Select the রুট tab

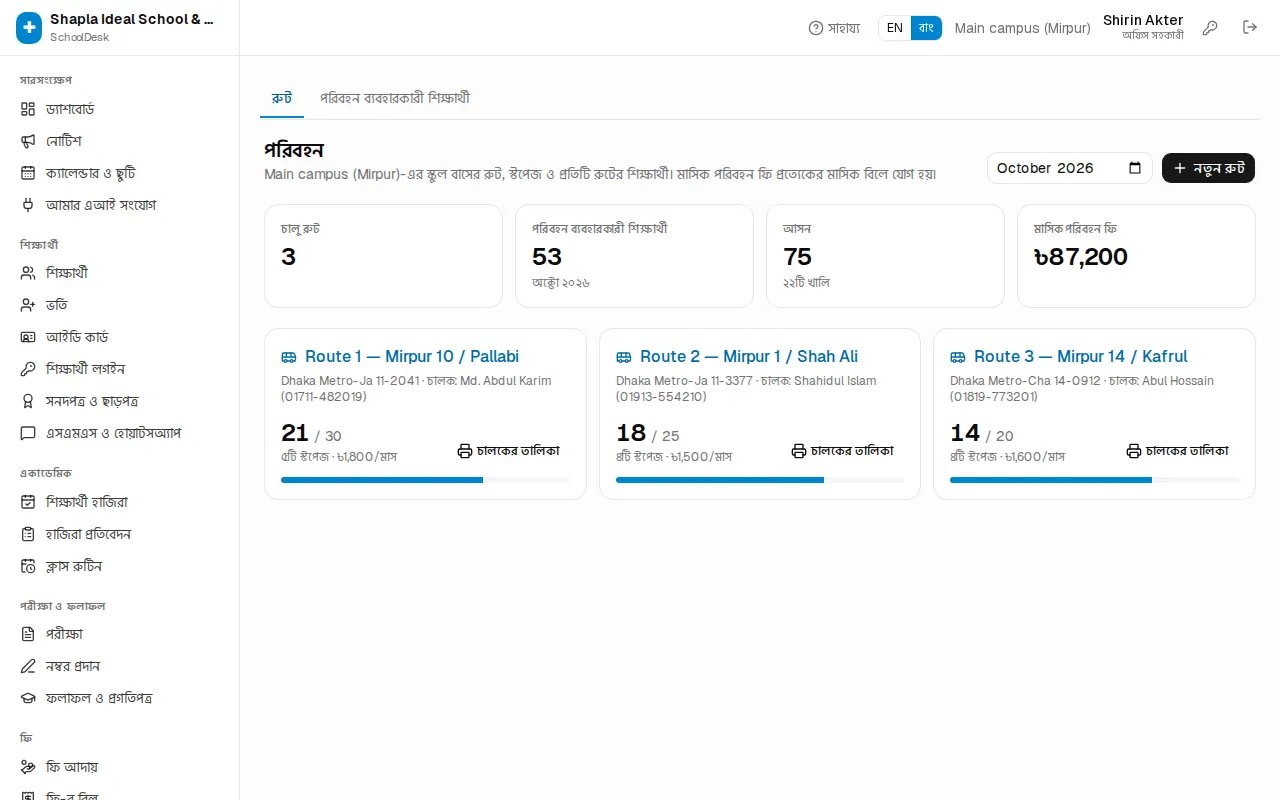click(x=282, y=98)
